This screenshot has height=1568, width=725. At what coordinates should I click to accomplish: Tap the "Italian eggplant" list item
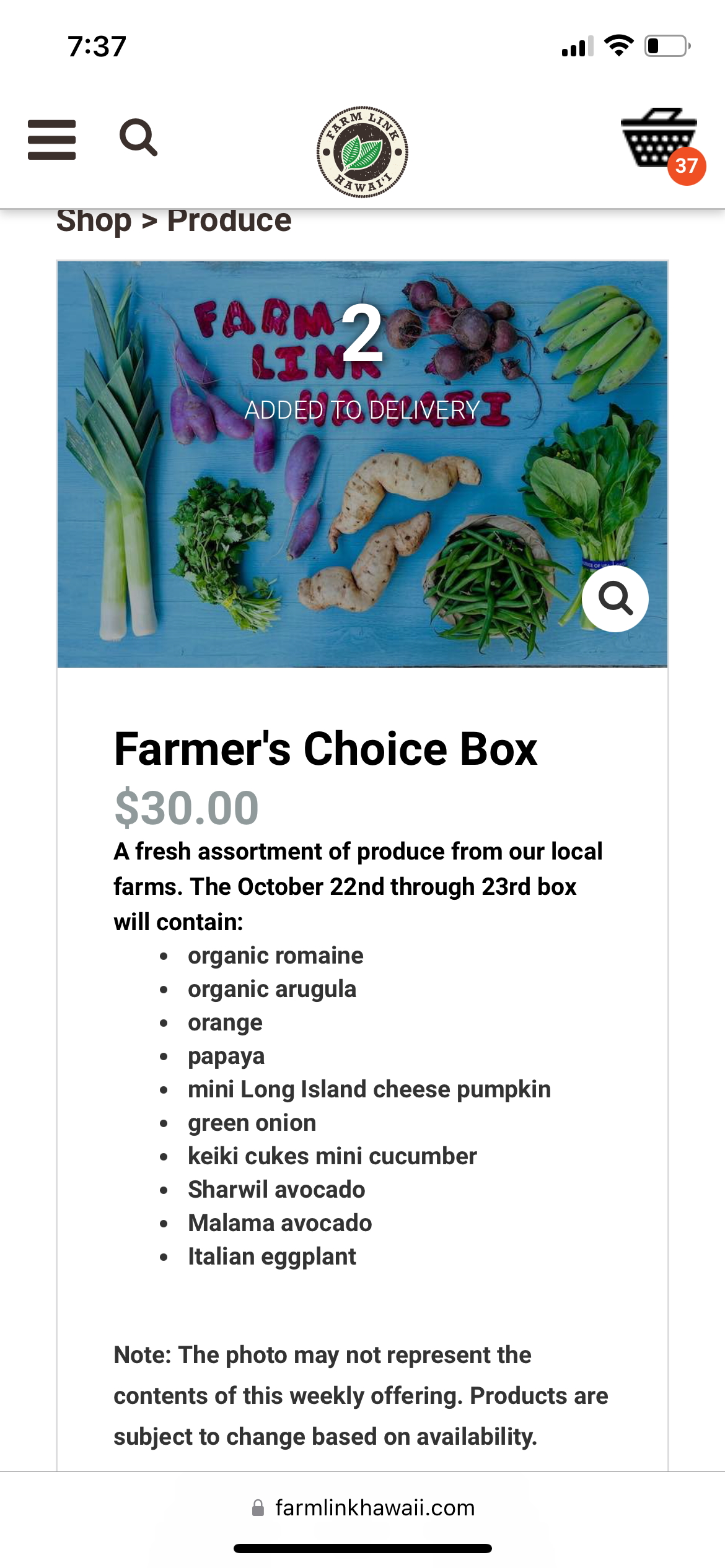click(271, 1257)
